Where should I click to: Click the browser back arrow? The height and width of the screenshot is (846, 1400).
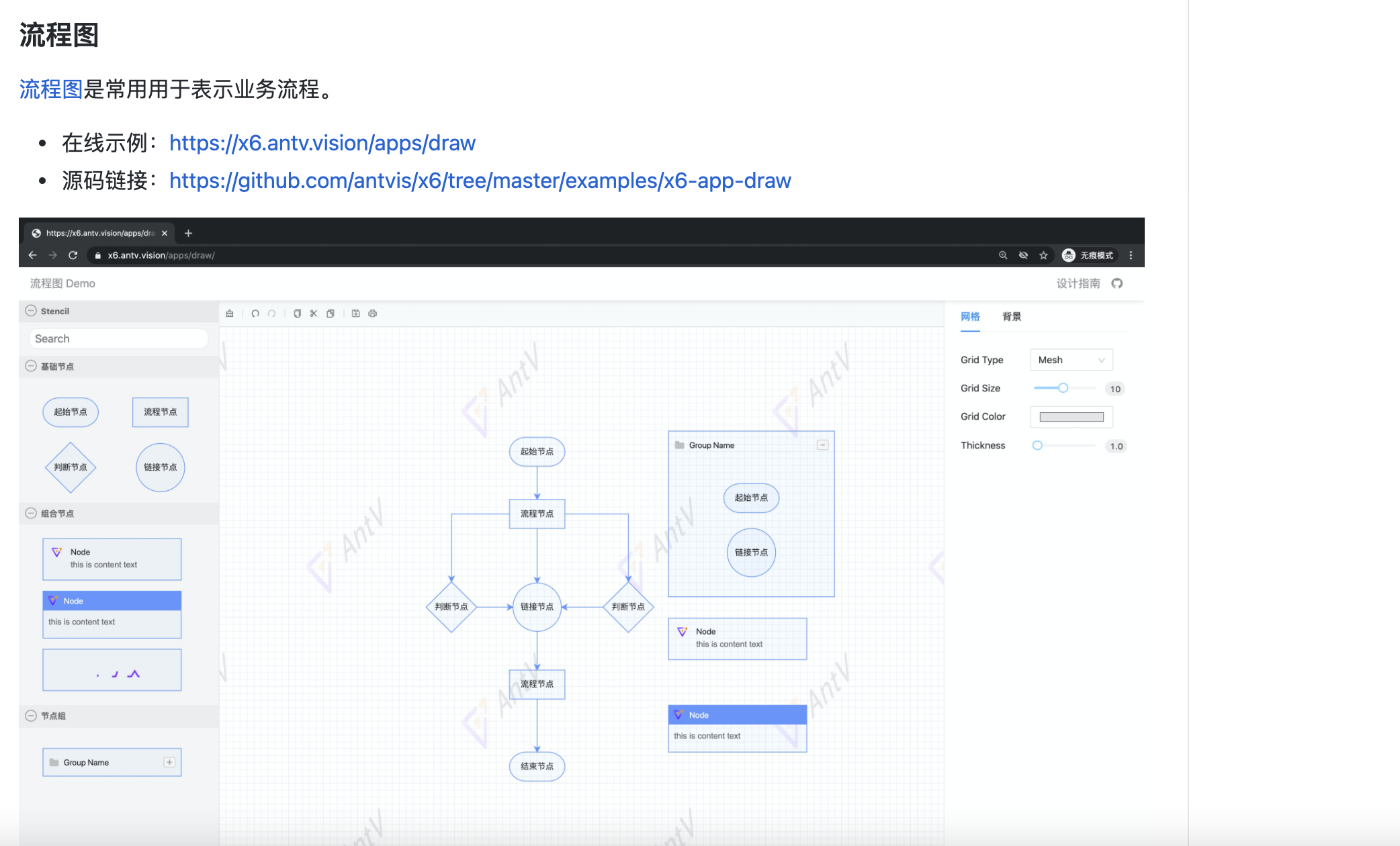pyautogui.click(x=32, y=255)
